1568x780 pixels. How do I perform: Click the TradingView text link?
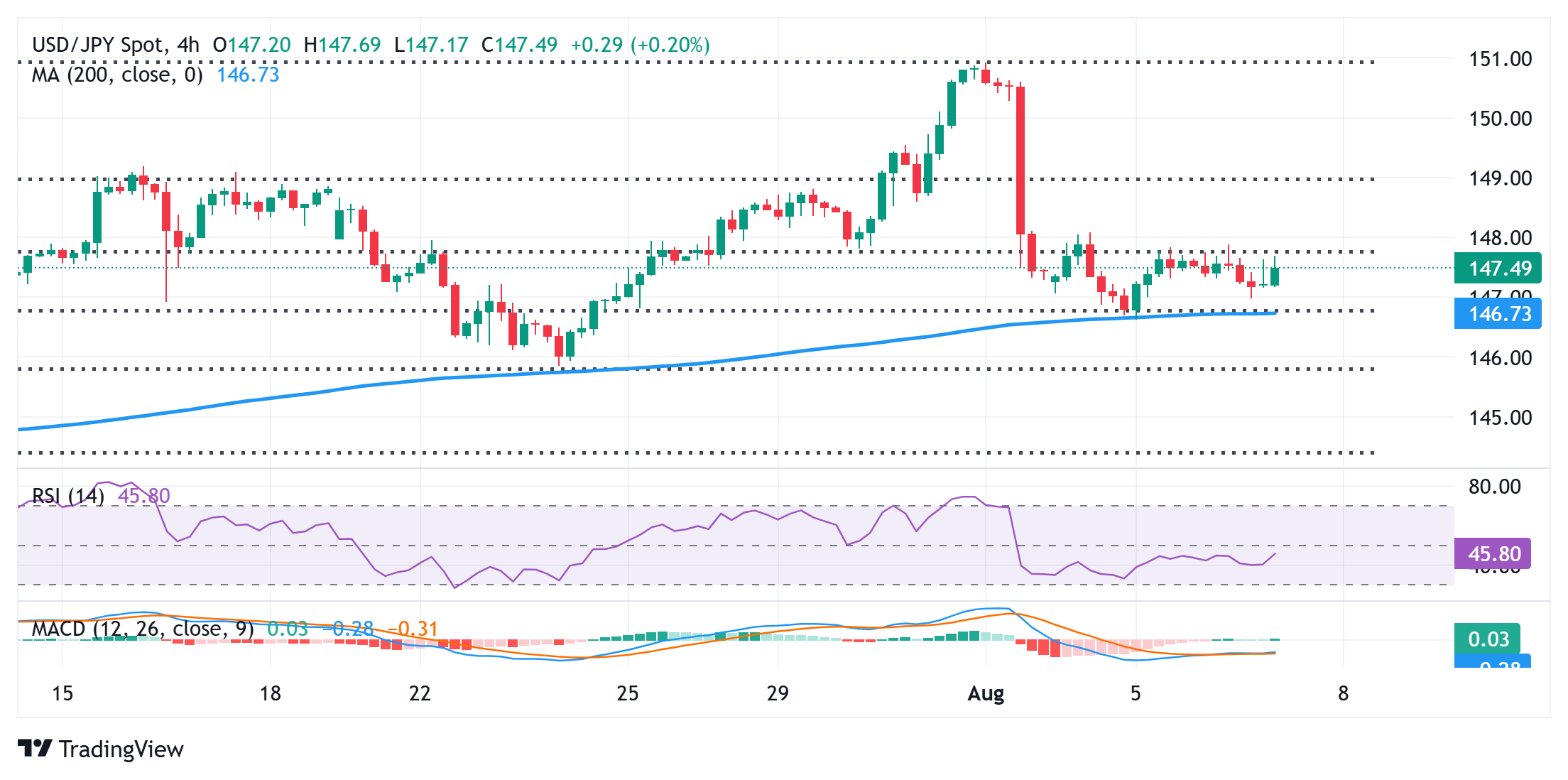coord(121,749)
